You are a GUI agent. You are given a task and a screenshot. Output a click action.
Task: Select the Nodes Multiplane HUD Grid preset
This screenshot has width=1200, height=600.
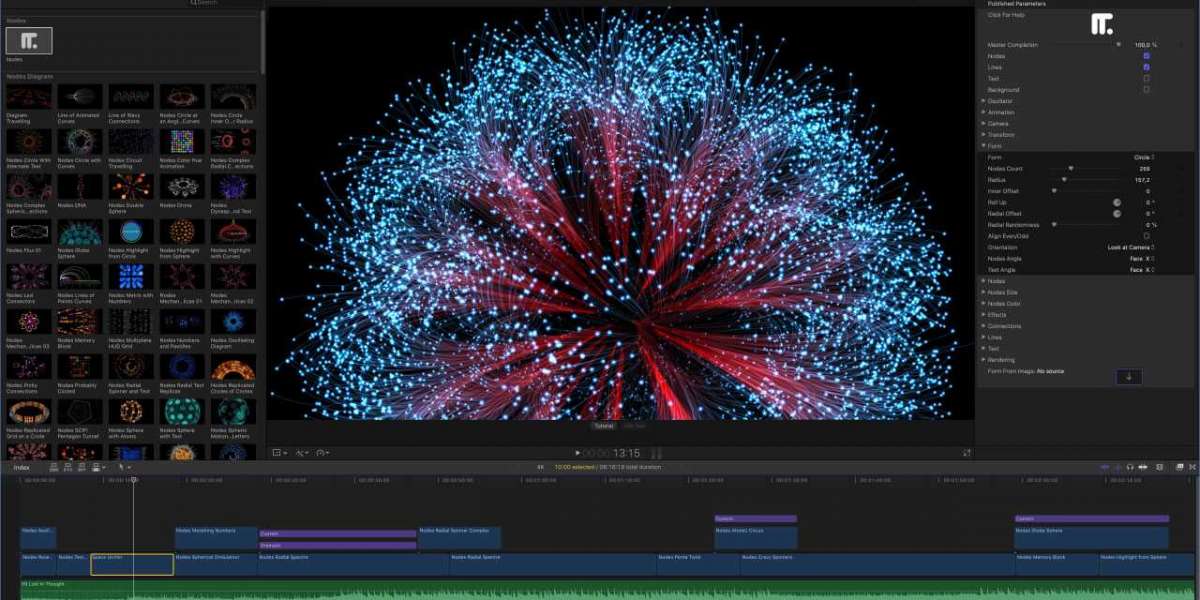click(131, 322)
